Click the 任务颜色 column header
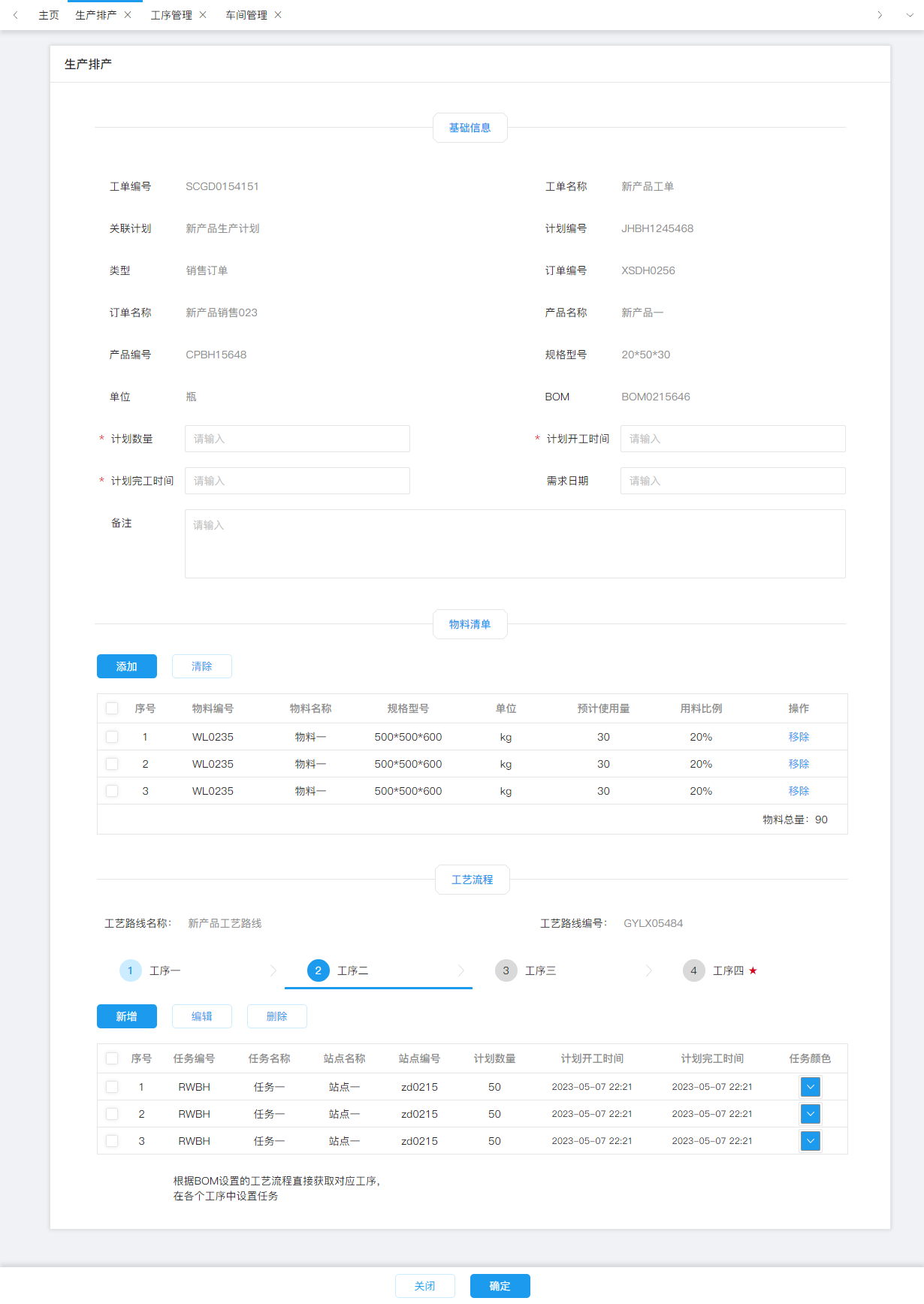The width and height of the screenshot is (924, 1304). pos(811,1058)
